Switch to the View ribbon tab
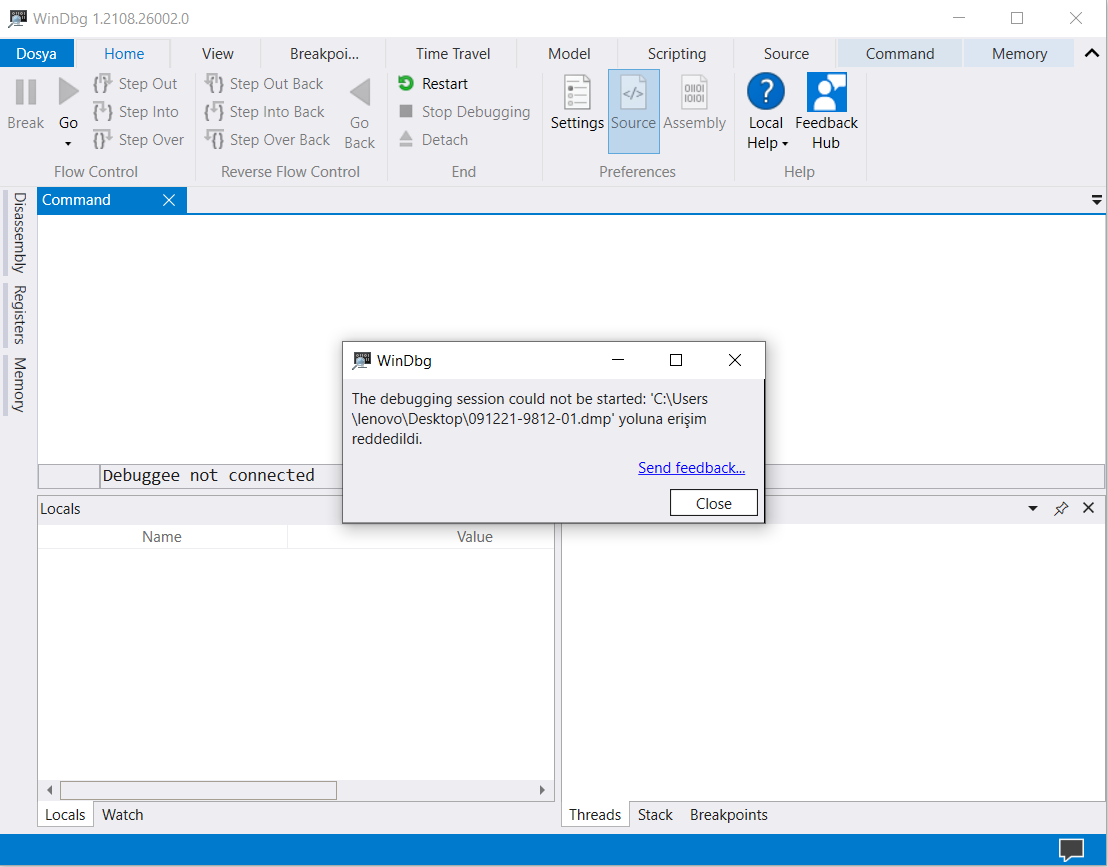This screenshot has width=1108, height=867. (x=217, y=54)
